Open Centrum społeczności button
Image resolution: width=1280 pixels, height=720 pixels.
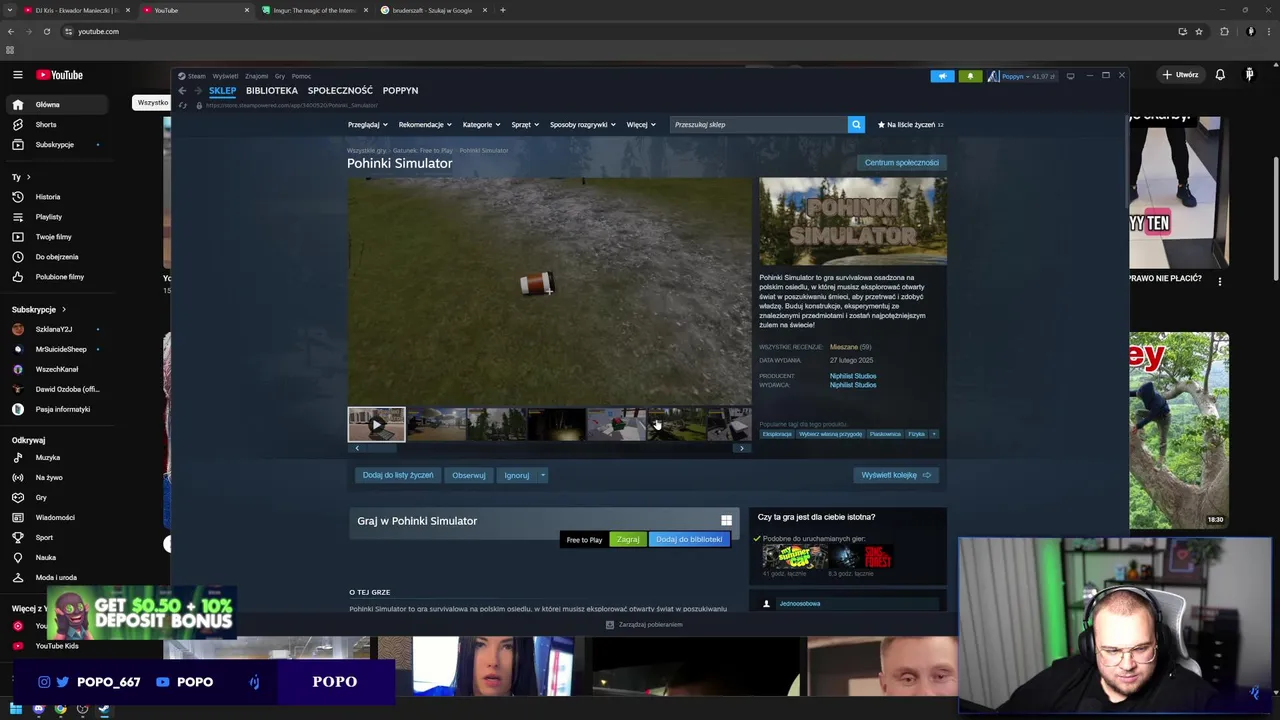click(902, 163)
